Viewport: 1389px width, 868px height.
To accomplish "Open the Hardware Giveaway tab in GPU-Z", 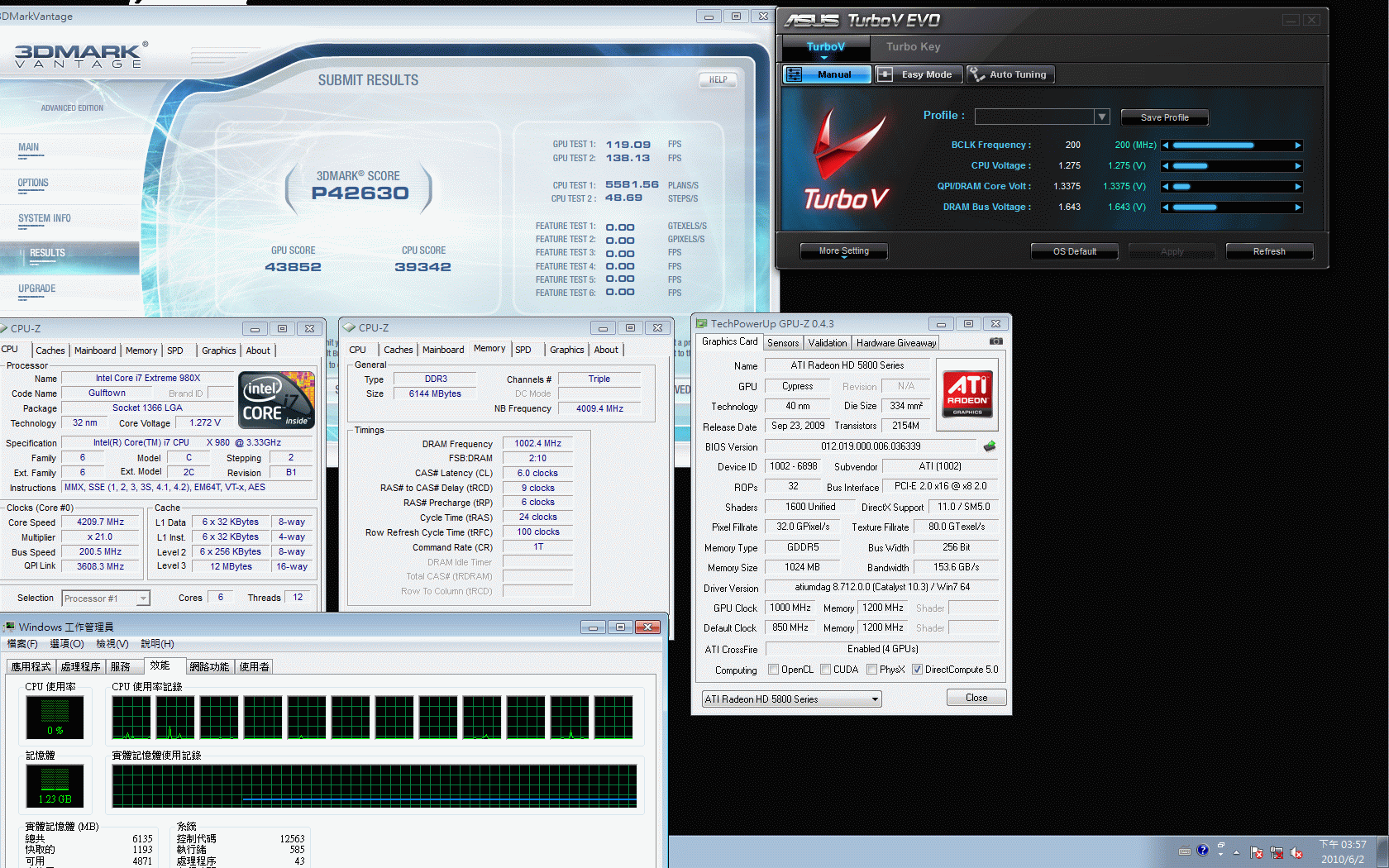I will point(896,343).
